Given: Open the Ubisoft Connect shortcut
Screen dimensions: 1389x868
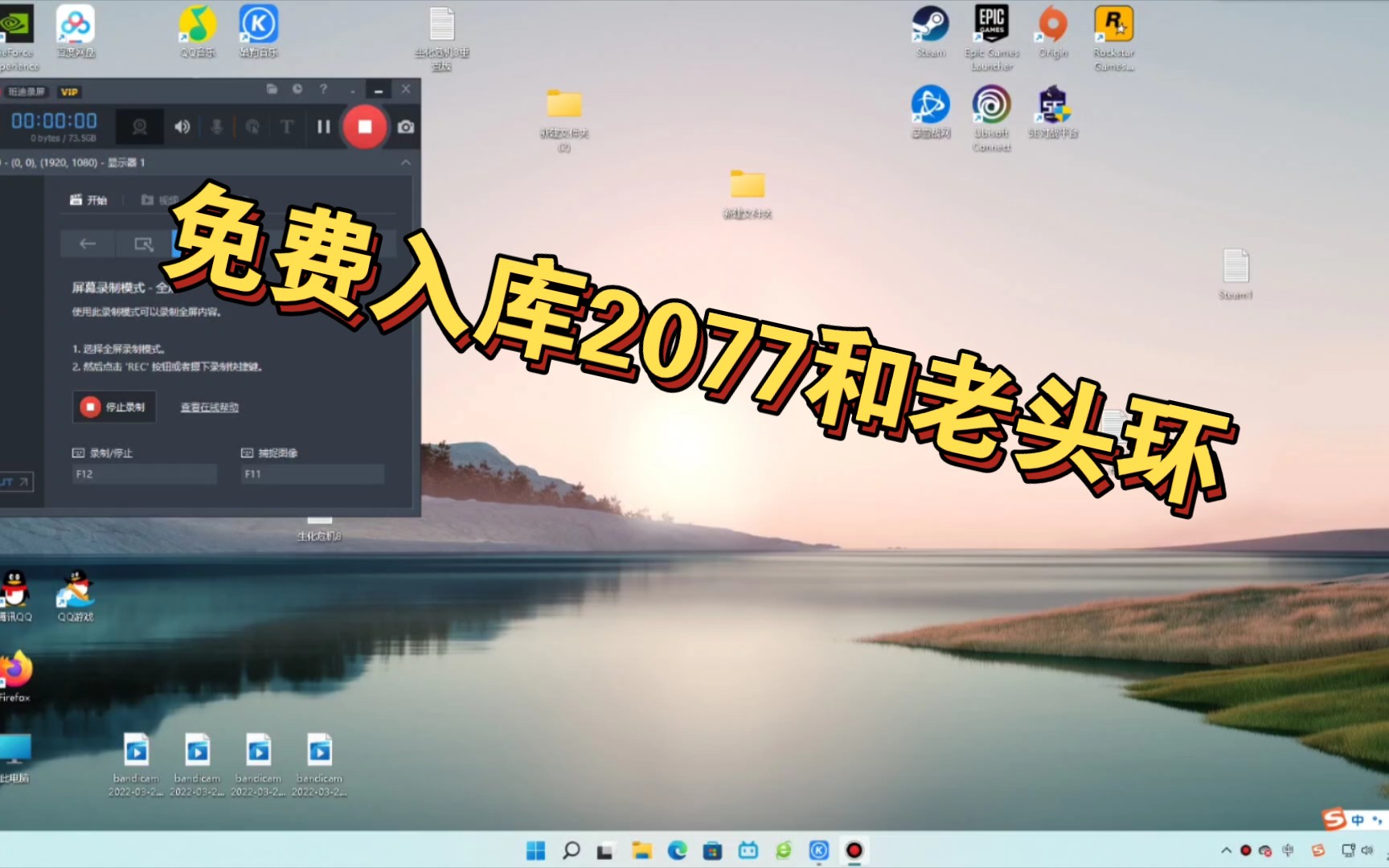Looking at the screenshot, I should [992, 118].
